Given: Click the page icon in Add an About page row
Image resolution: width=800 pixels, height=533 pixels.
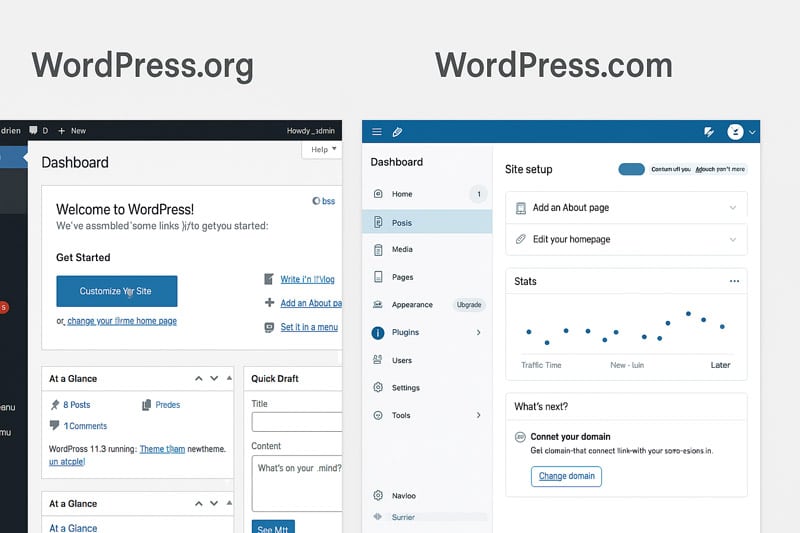Looking at the screenshot, I should tap(520, 208).
